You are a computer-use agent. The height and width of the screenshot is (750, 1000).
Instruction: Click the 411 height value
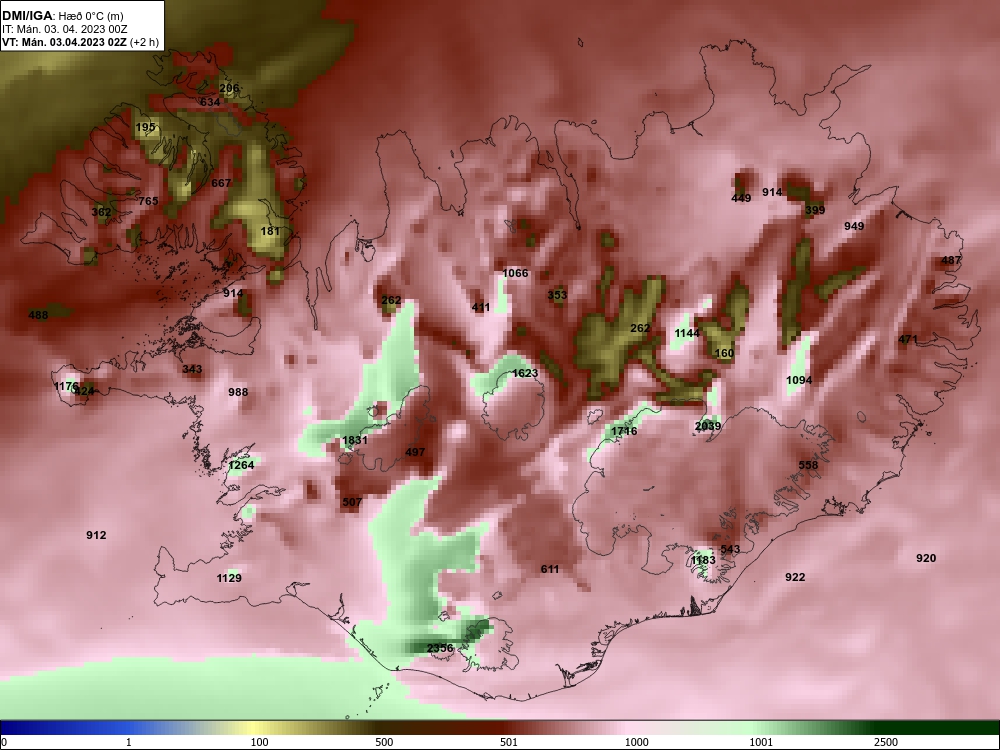(481, 307)
